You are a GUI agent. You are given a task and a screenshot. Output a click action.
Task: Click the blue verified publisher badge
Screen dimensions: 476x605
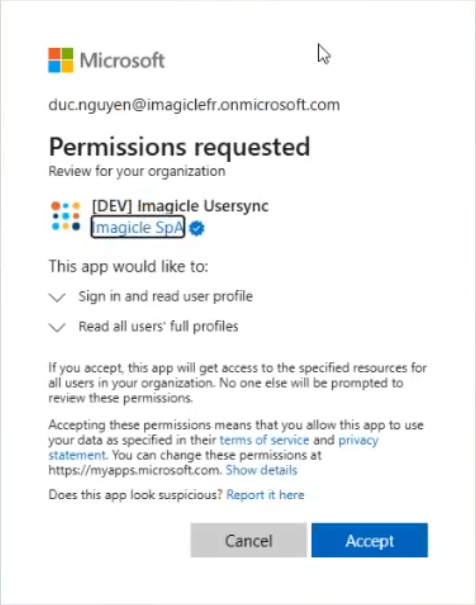[x=197, y=228]
